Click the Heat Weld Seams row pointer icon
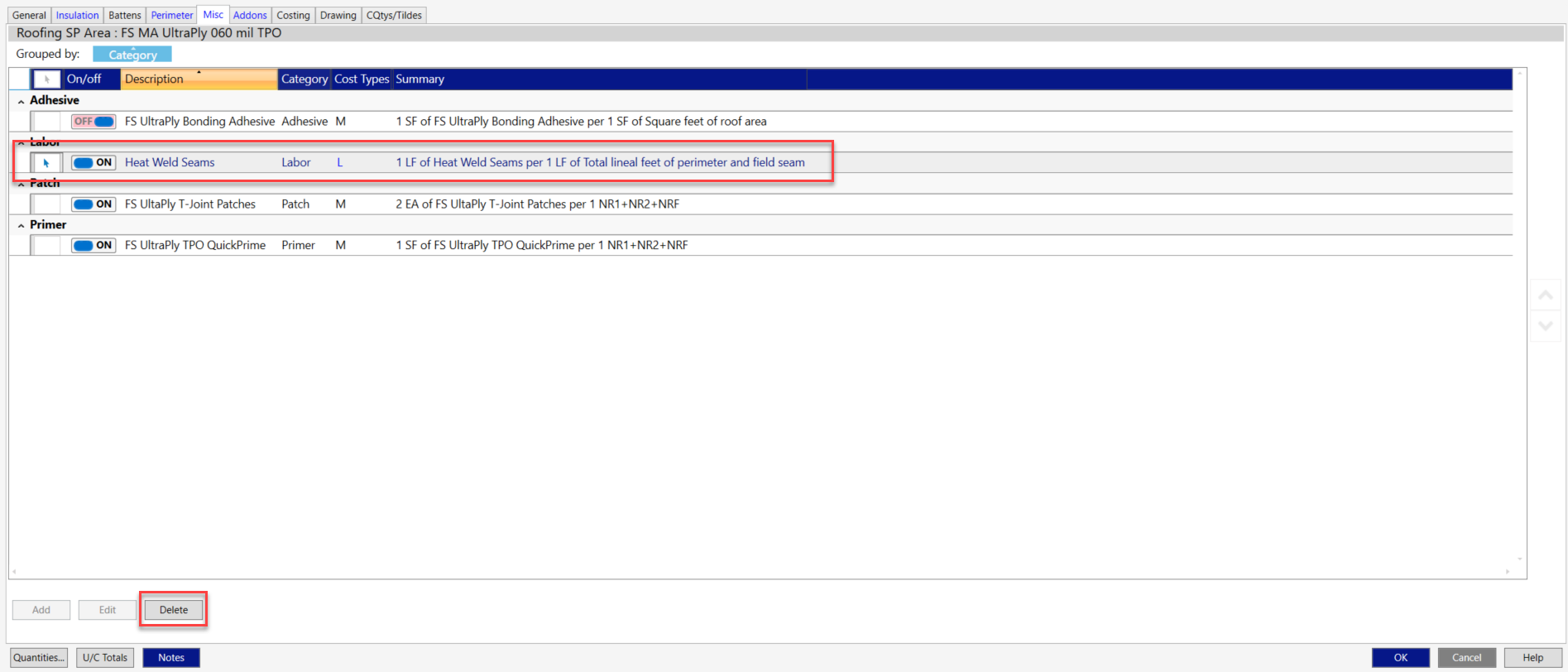1568x672 pixels. click(46, 163)
